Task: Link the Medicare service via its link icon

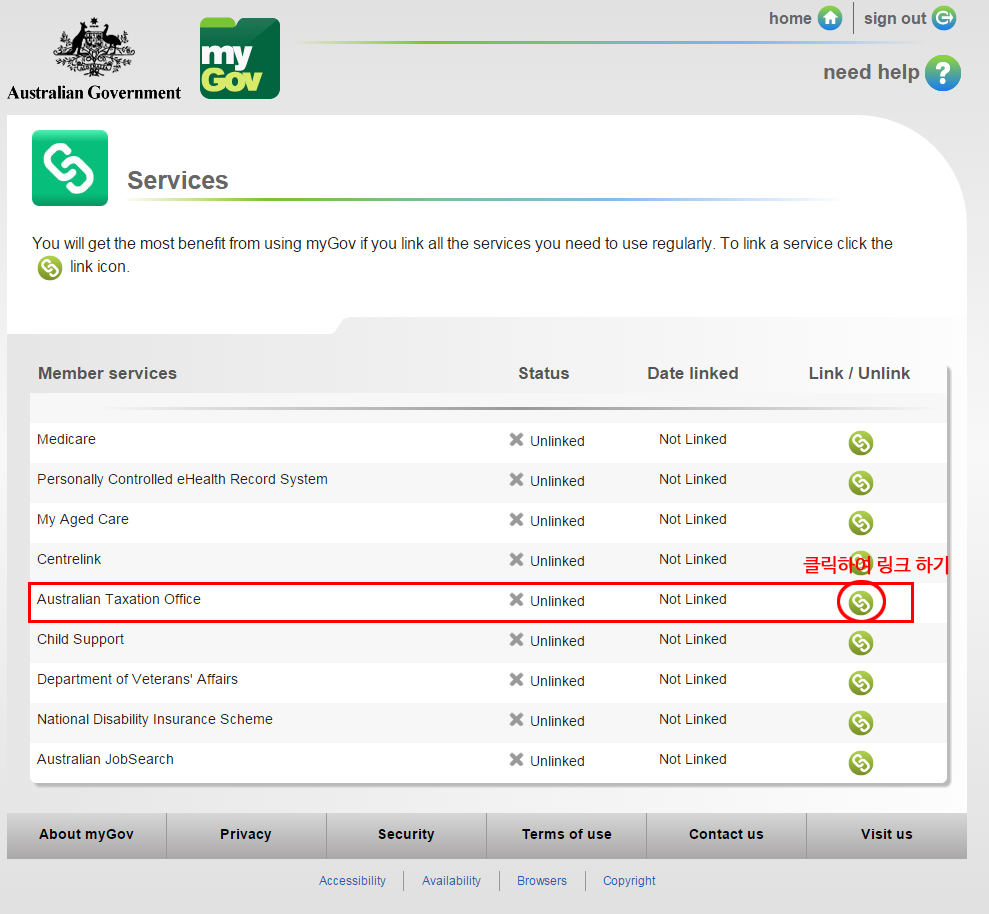Action: (x=860, y=443)
